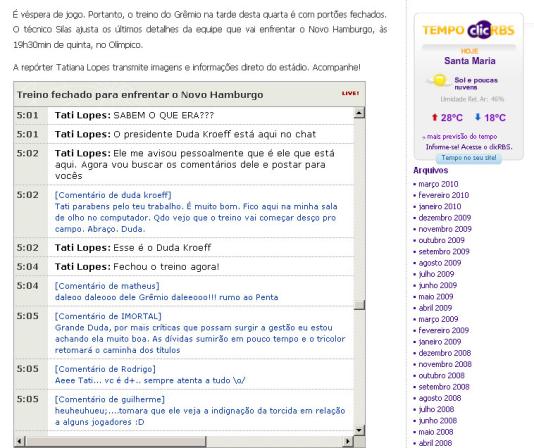The image size is (534, 448).
Task: Open the março 2009 archive
Action: [438, 319]
